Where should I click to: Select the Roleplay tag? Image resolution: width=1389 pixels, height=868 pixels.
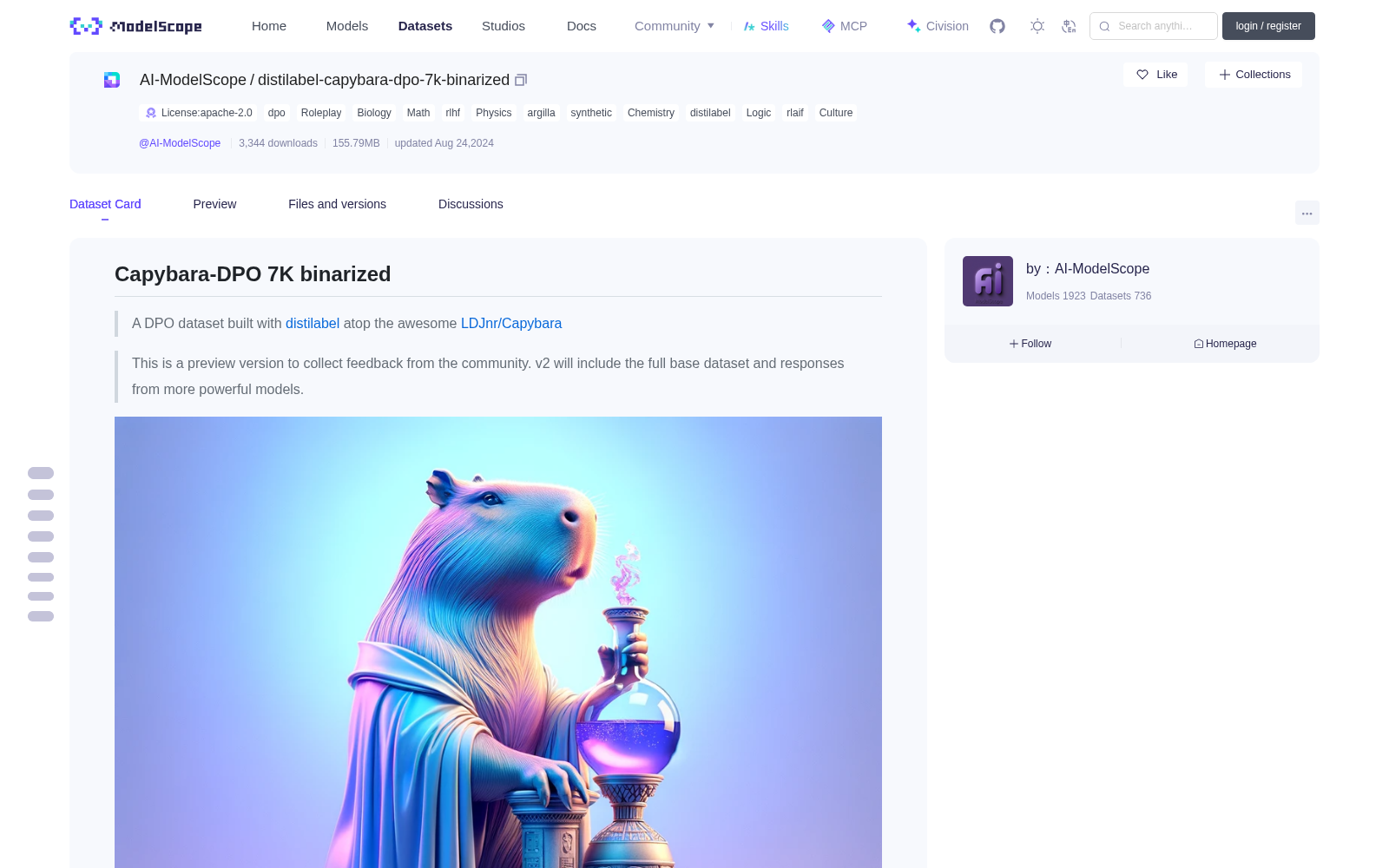click(321, 113)
